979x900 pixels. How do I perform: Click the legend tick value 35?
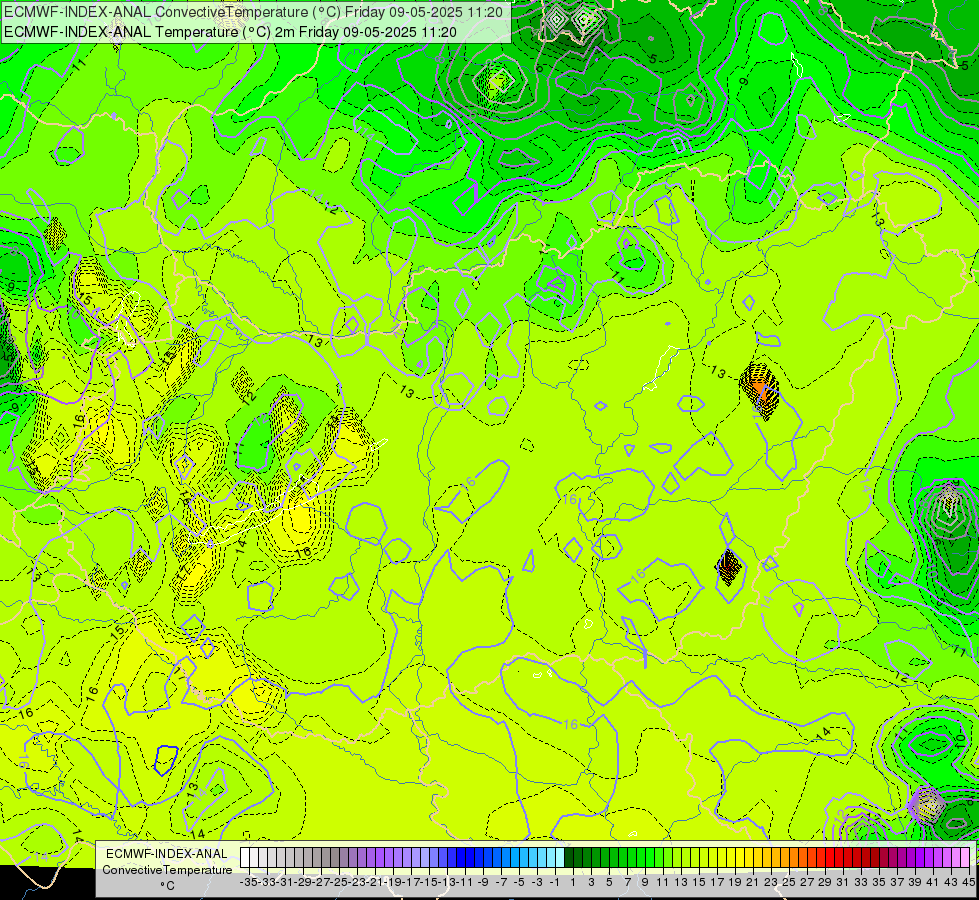pos(879,883)
